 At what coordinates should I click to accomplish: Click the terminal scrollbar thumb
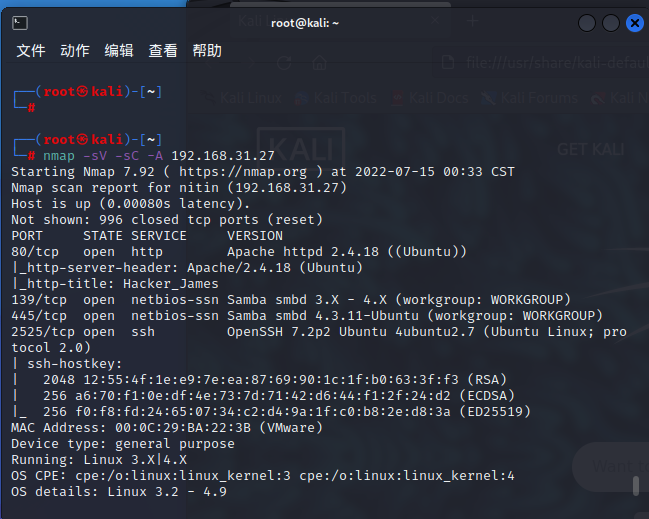coord(636,485)
